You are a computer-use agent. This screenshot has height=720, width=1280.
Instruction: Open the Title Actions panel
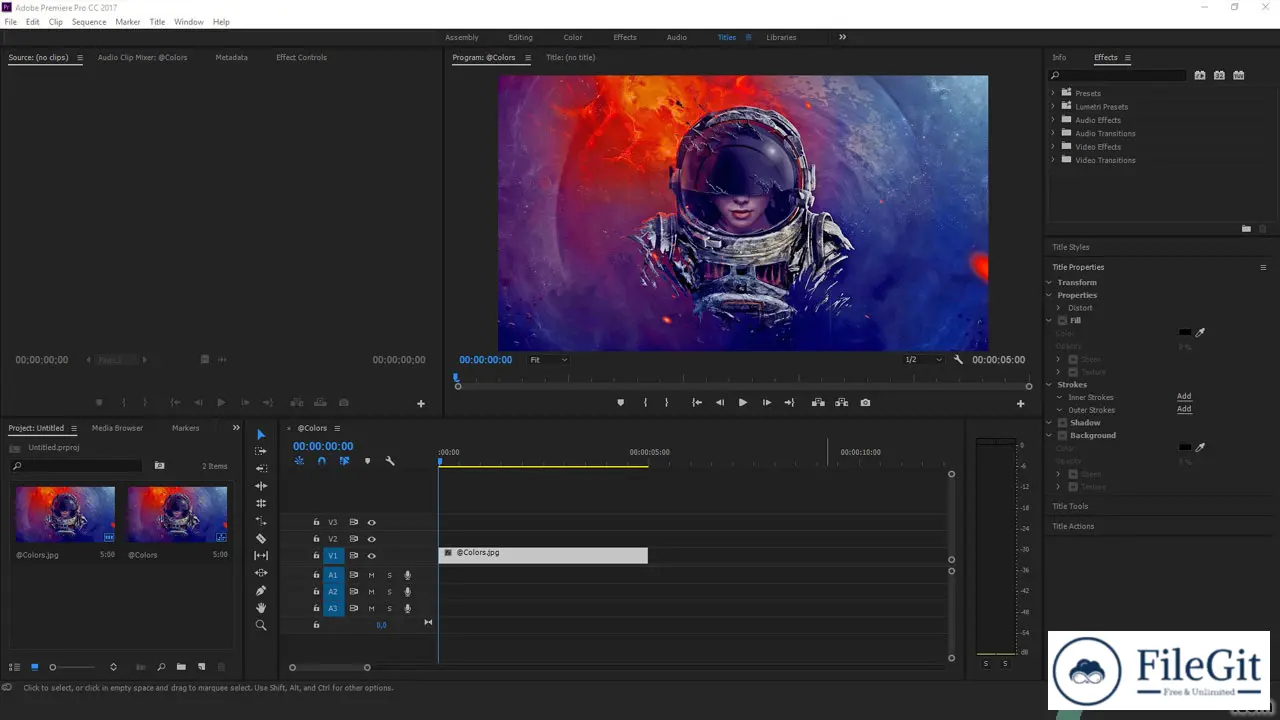click(x=1073, y=526)
